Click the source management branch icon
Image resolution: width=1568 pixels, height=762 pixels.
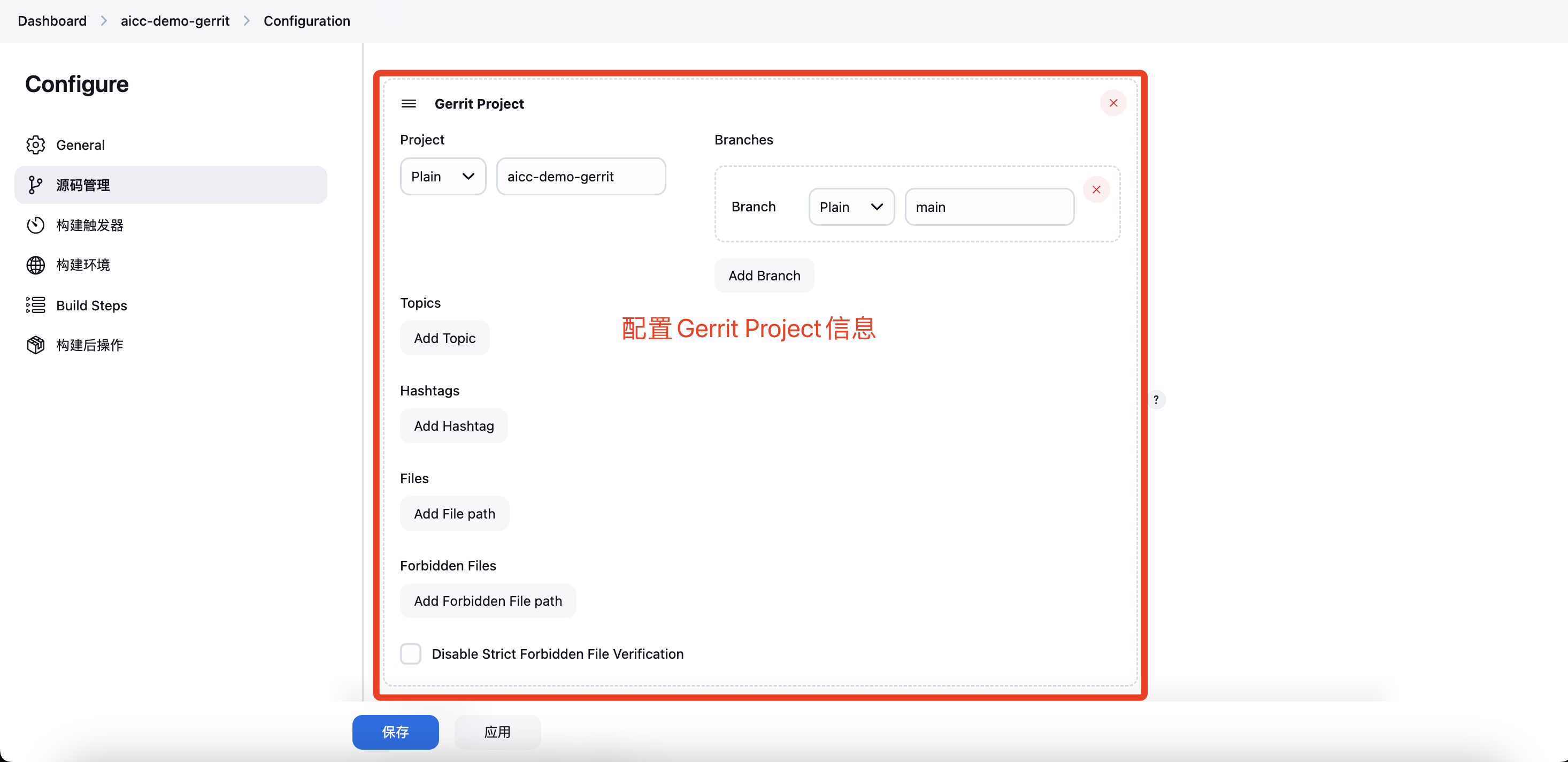(x=35, y=185)
